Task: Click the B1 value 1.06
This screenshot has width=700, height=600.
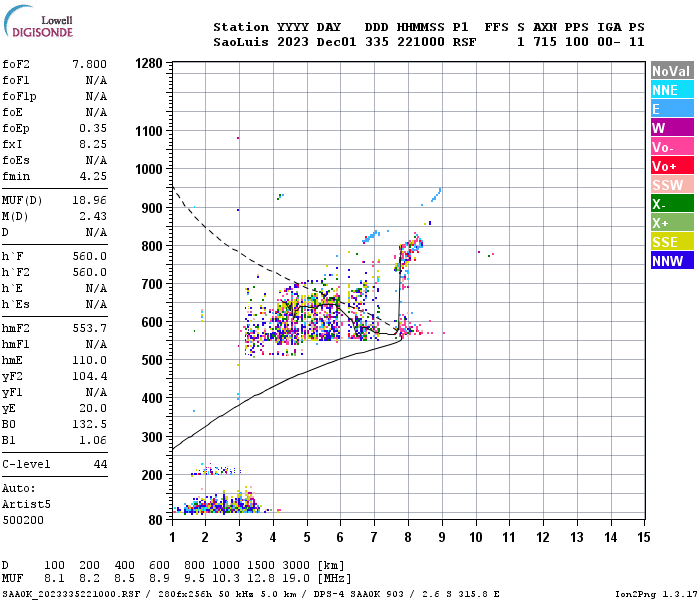Action: (x=93, y=440)
